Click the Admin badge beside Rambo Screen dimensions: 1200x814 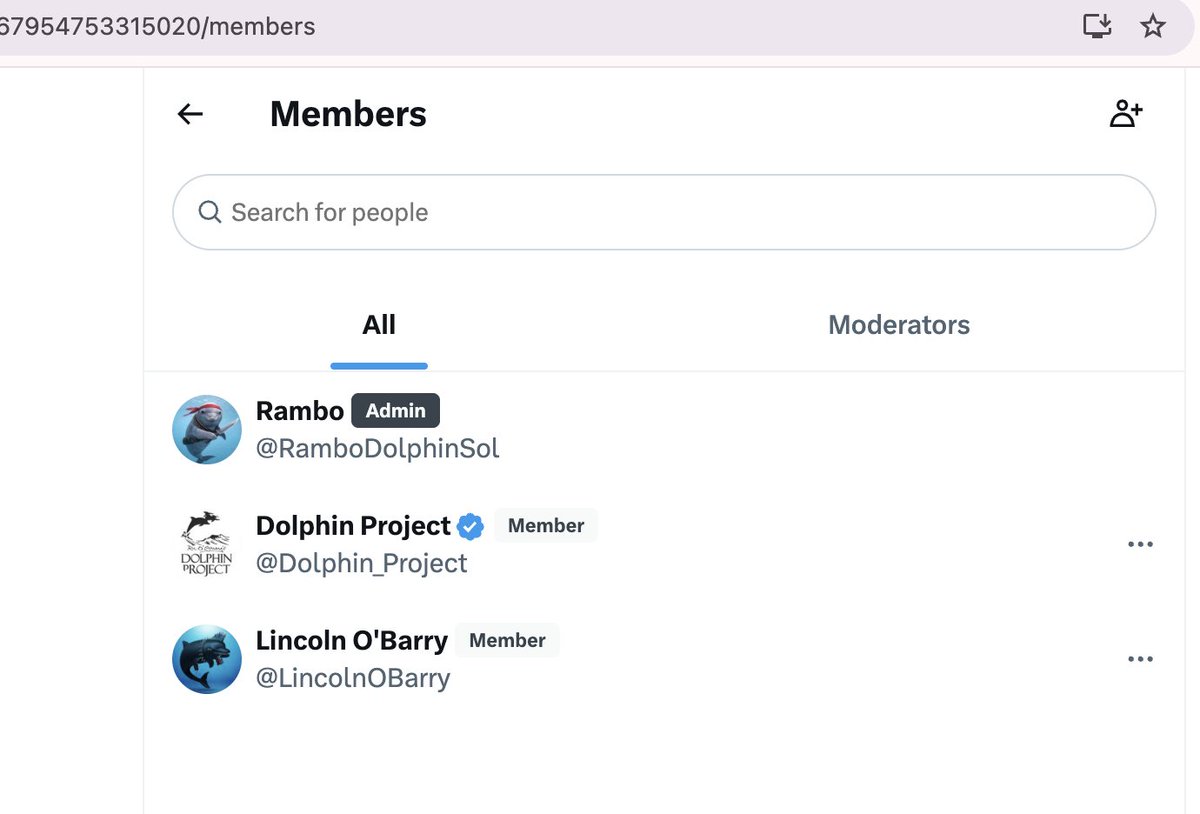[396, 411]
